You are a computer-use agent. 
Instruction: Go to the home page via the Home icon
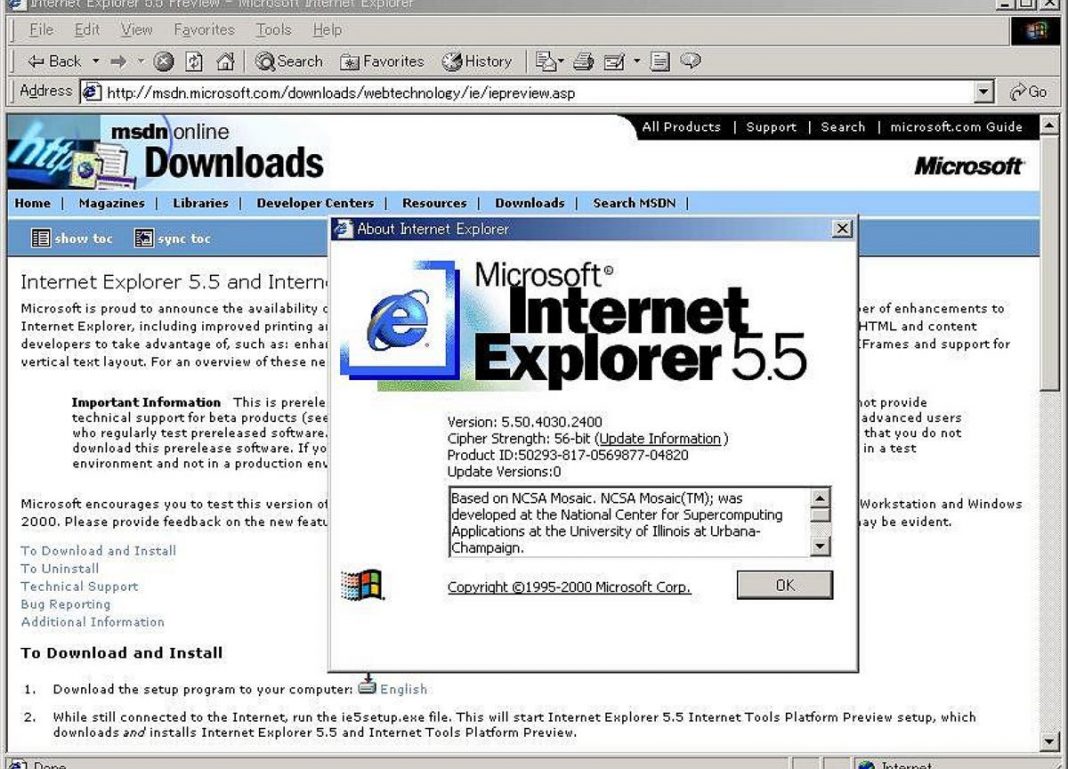point(225,62)
